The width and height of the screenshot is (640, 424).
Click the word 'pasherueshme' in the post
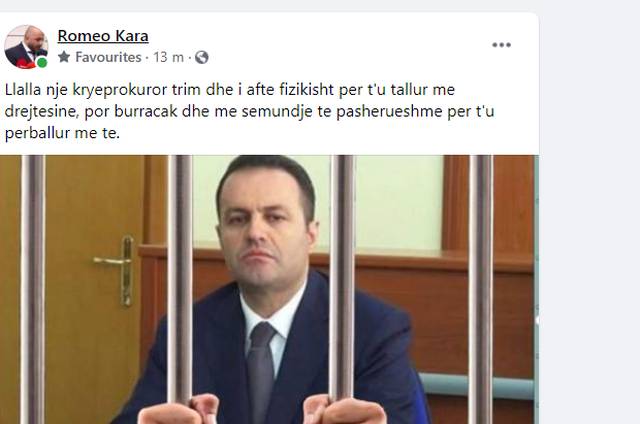[x=389, y=111]
